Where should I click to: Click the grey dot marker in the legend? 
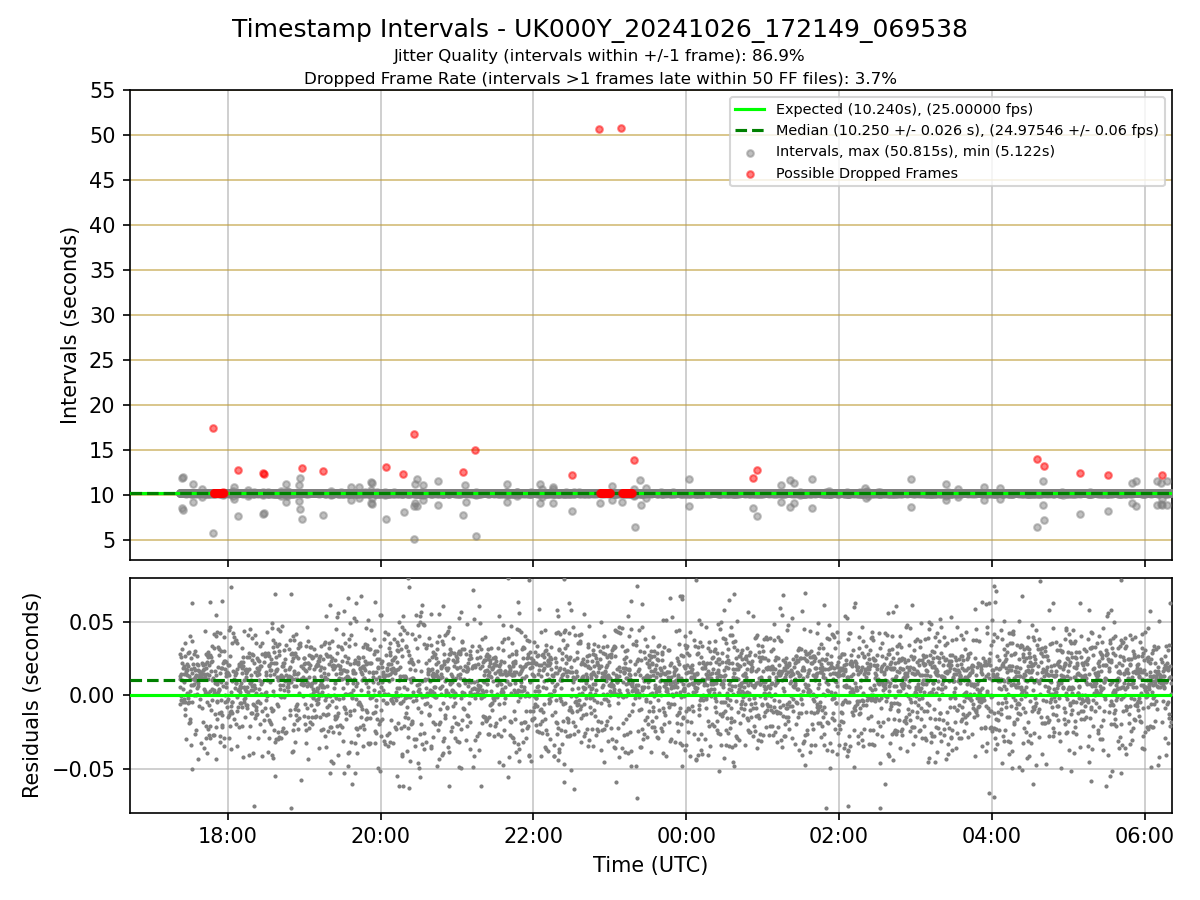[751, 152]
